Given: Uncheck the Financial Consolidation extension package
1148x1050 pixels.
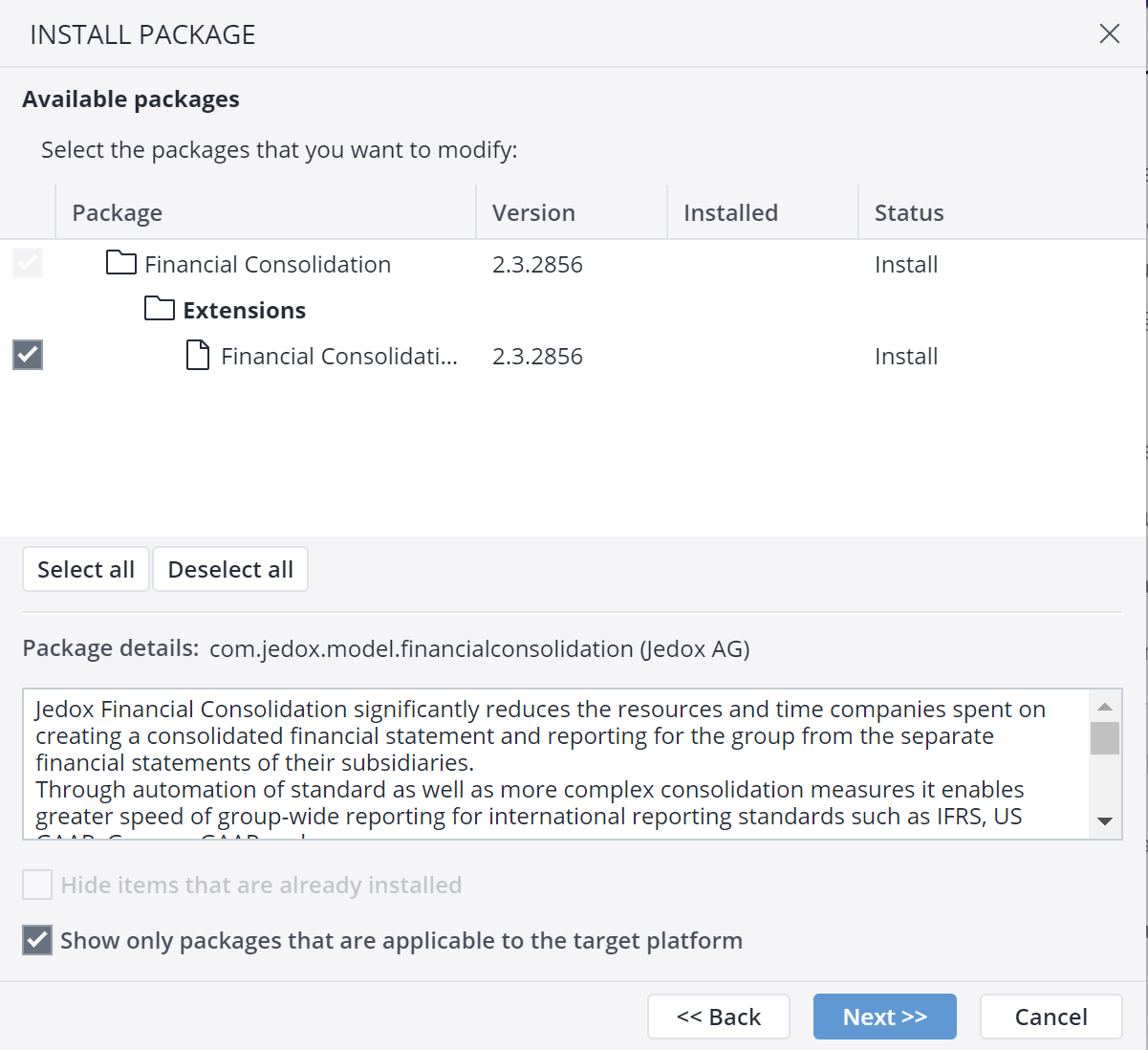Looking at the screenshot, I should [x=27, y=355].
